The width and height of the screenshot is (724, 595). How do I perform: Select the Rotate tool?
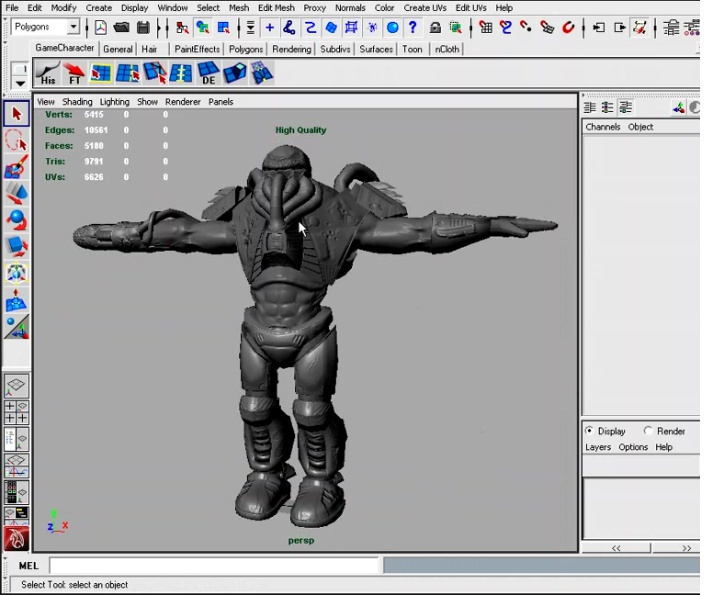[17, 220]
